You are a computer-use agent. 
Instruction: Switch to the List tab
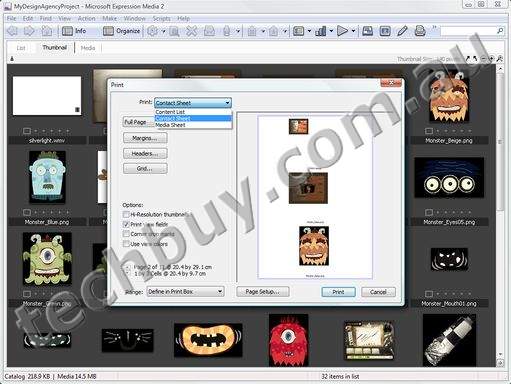pyautogui.click(x=21, y=48)
